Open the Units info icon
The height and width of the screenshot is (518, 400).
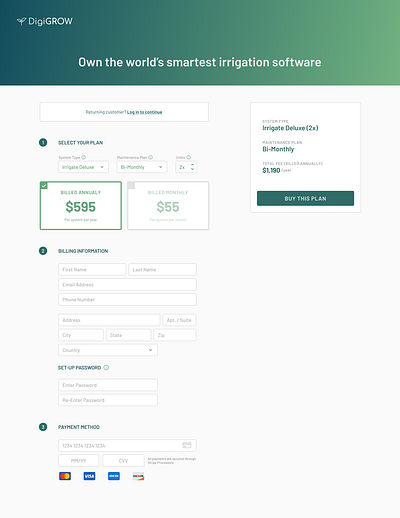(189, 157)
